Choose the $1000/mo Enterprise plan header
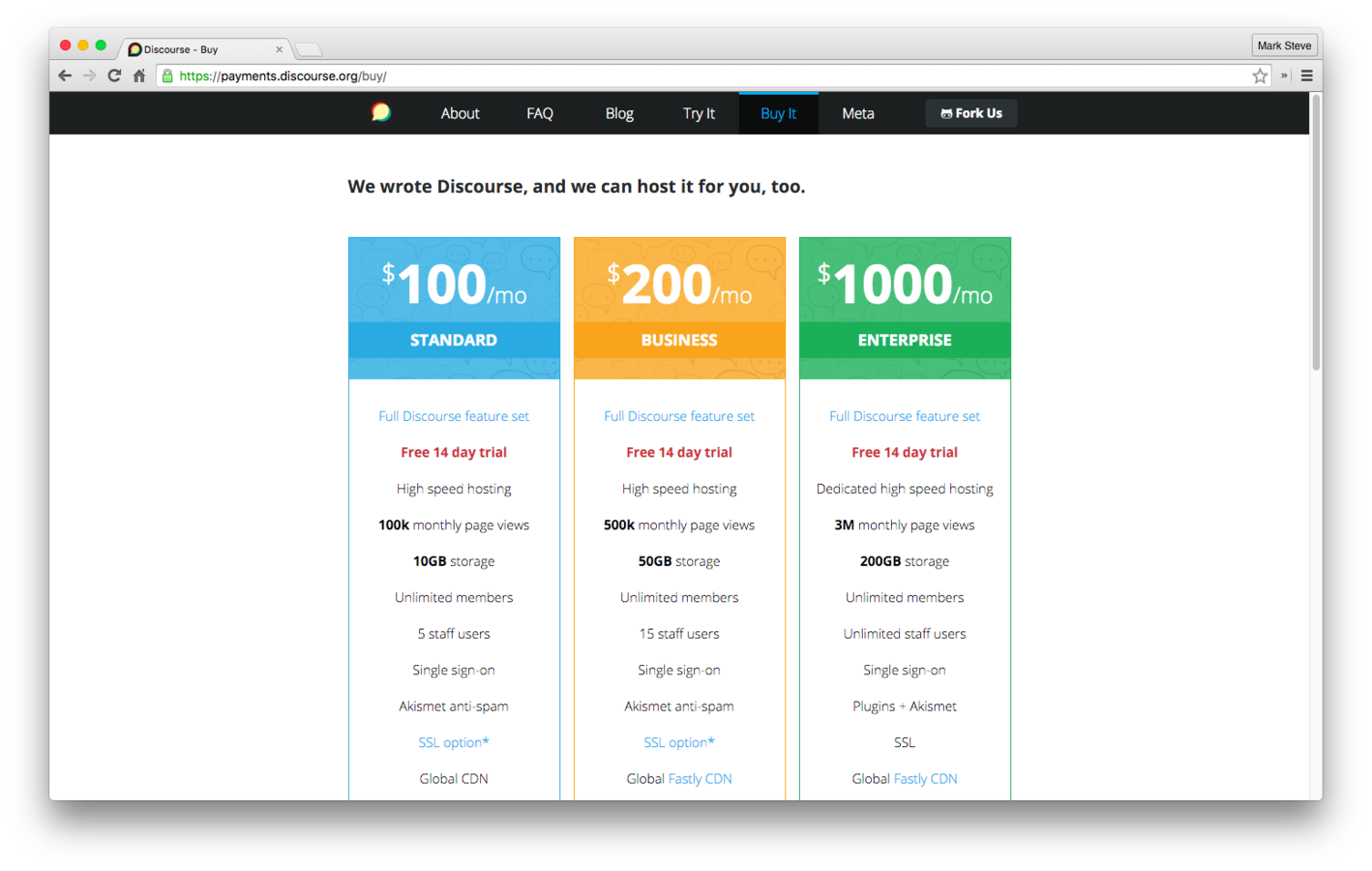Viewport: 1372px width, 871px height. pos(905,308)
